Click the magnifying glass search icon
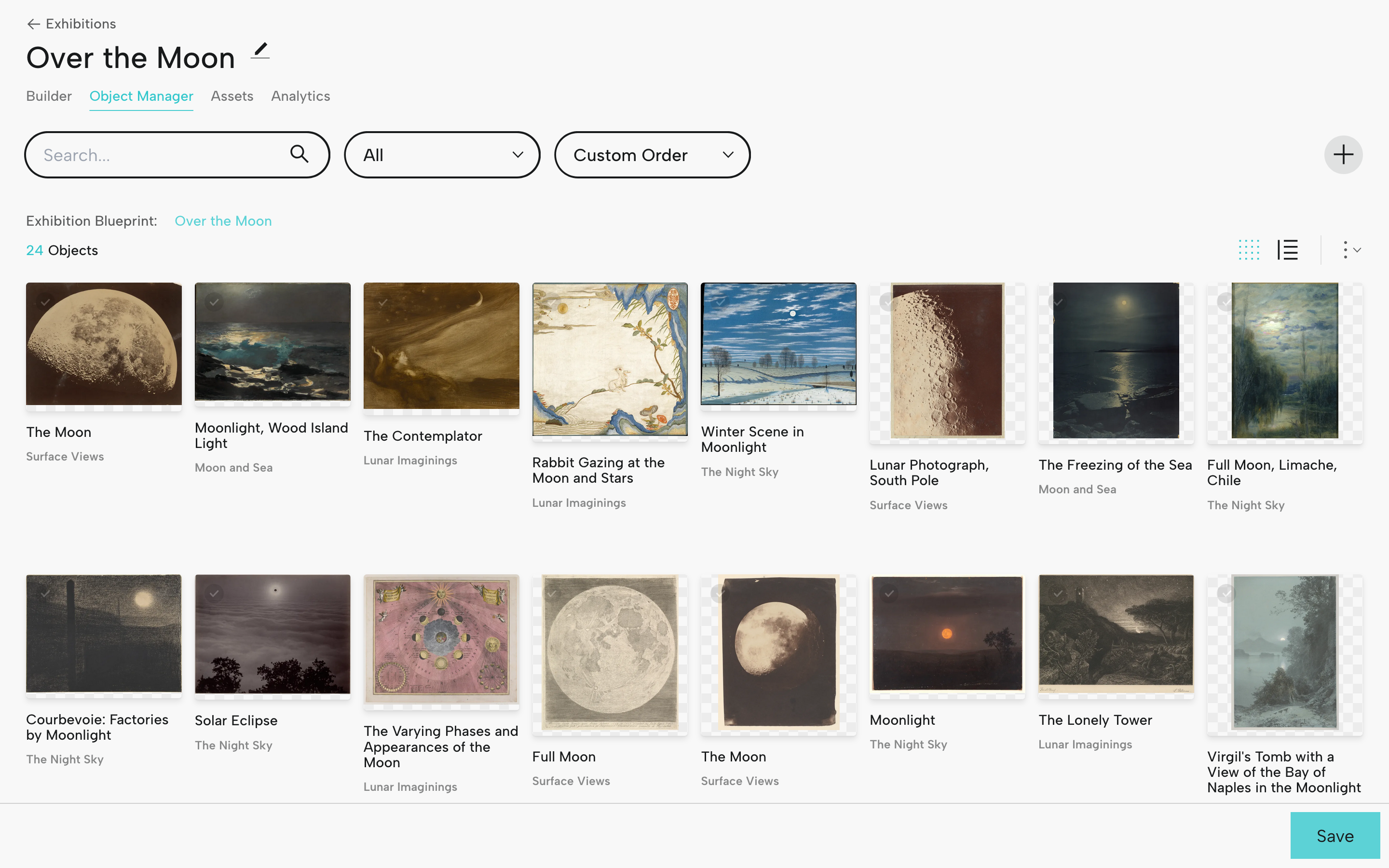The width and height of the screenshot is (1389, 868). 299,154
